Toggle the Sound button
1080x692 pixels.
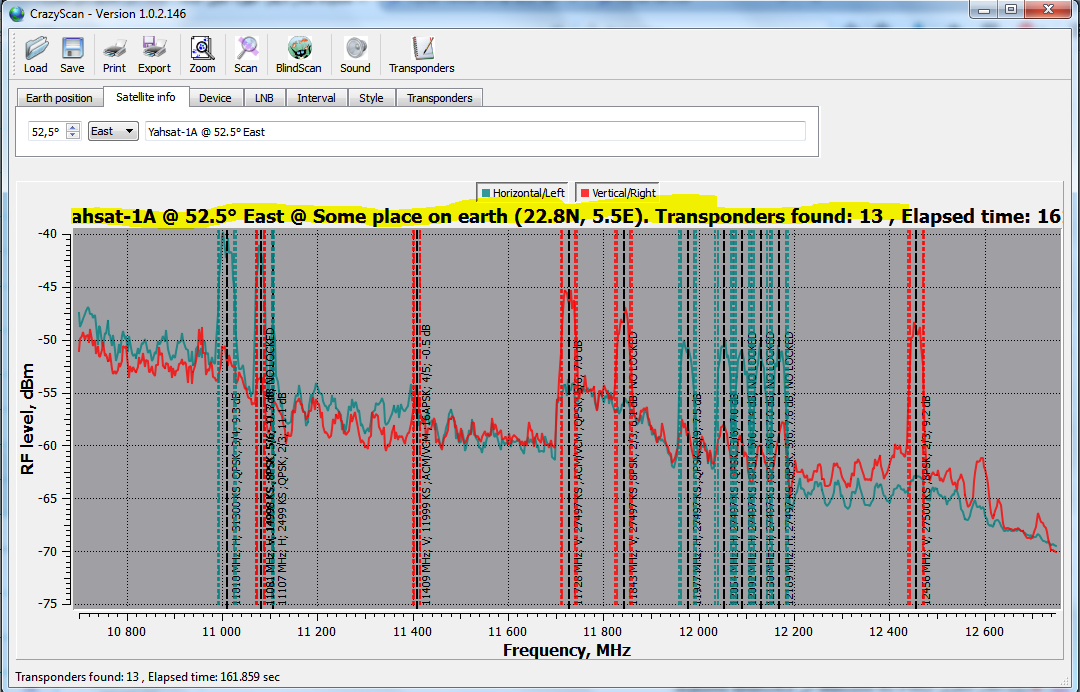tap(355, 54)
